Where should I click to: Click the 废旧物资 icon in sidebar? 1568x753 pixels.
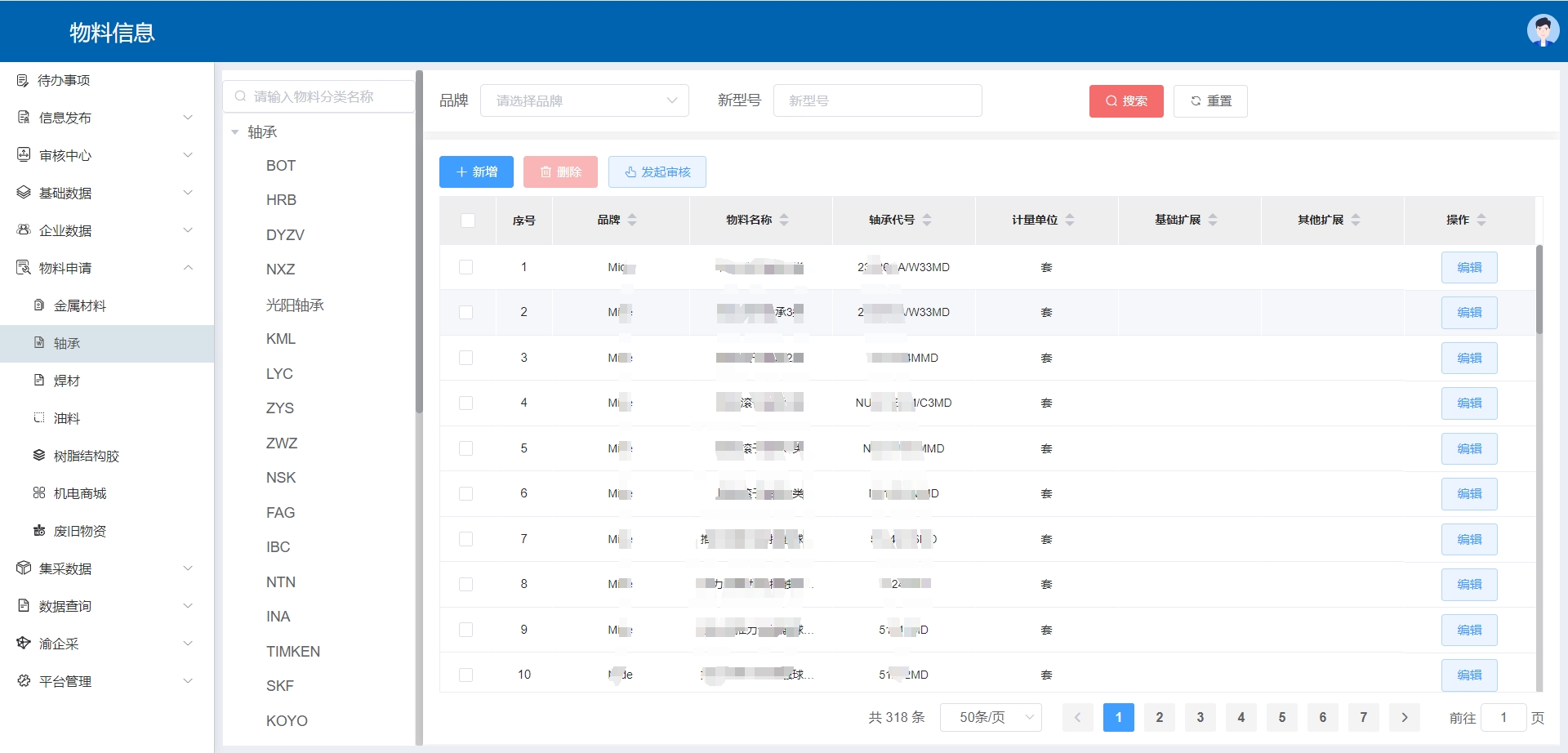point(38,531)
